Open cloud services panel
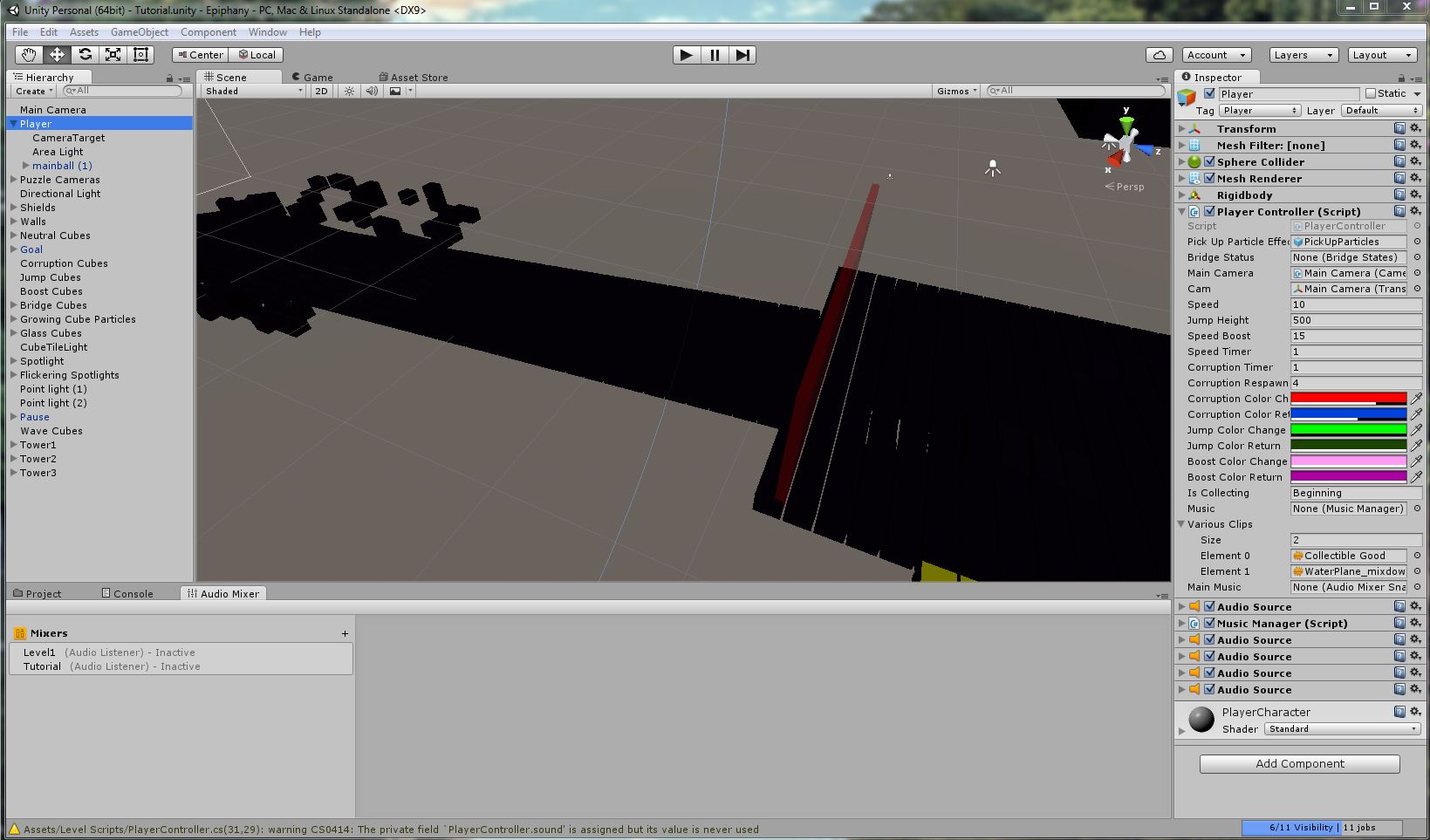The height and width of the screenshot is (840, 1430). 1160,55
